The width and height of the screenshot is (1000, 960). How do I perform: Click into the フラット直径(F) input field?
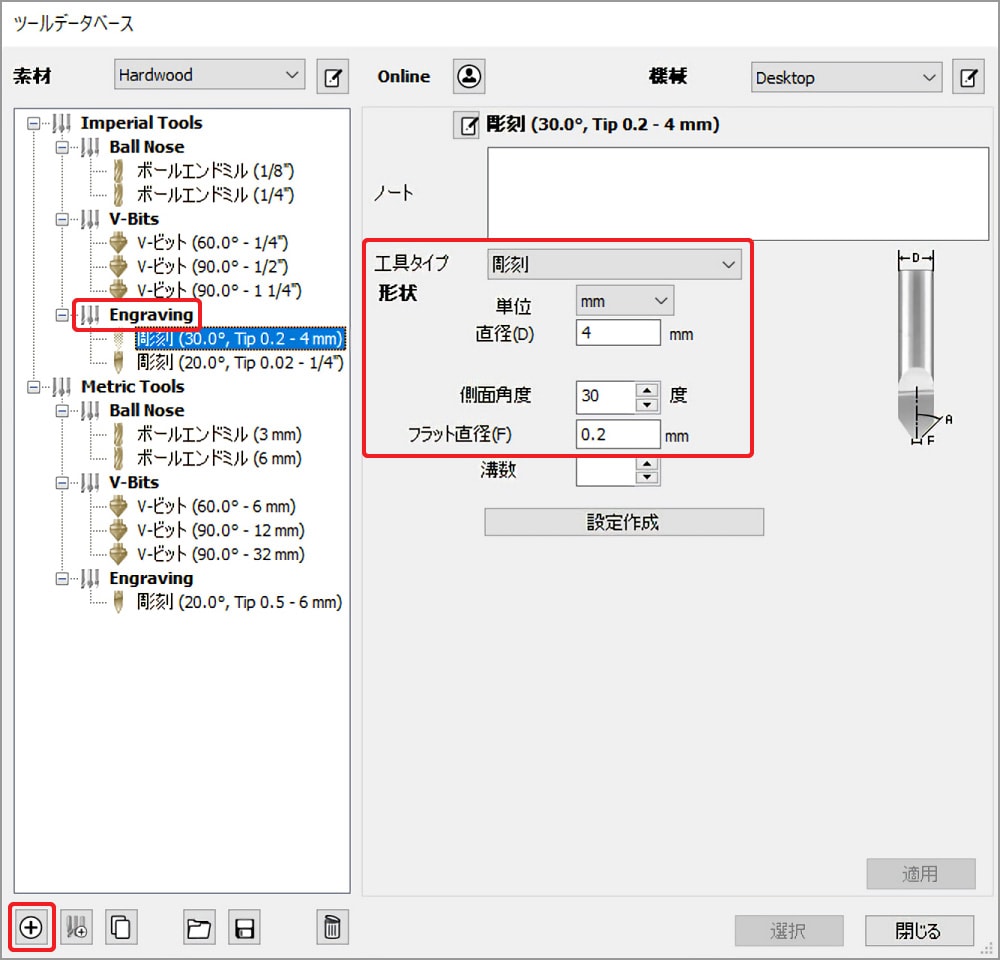point(618,435)
